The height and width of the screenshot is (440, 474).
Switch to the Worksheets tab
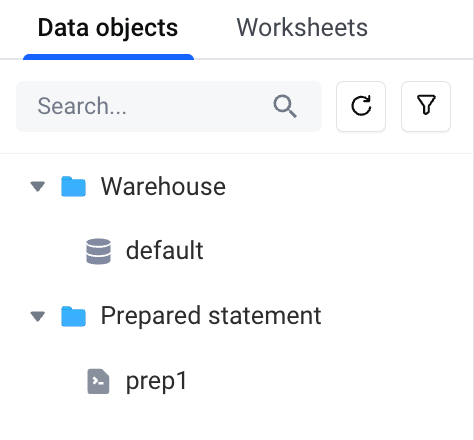302,28
